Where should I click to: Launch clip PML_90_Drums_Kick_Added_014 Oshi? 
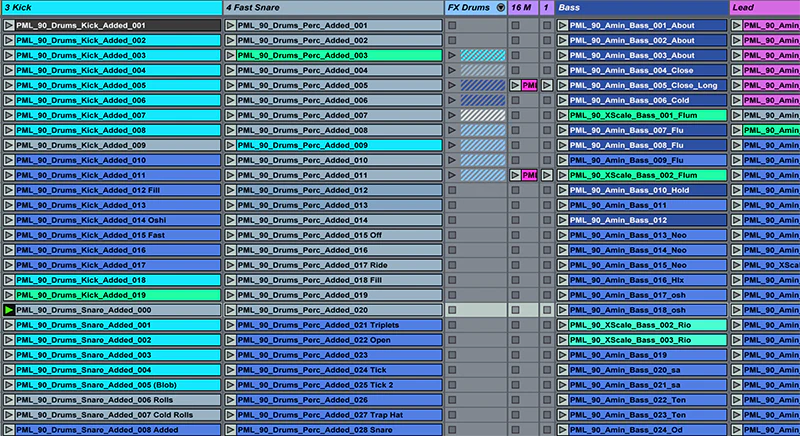tap(9, 220)
